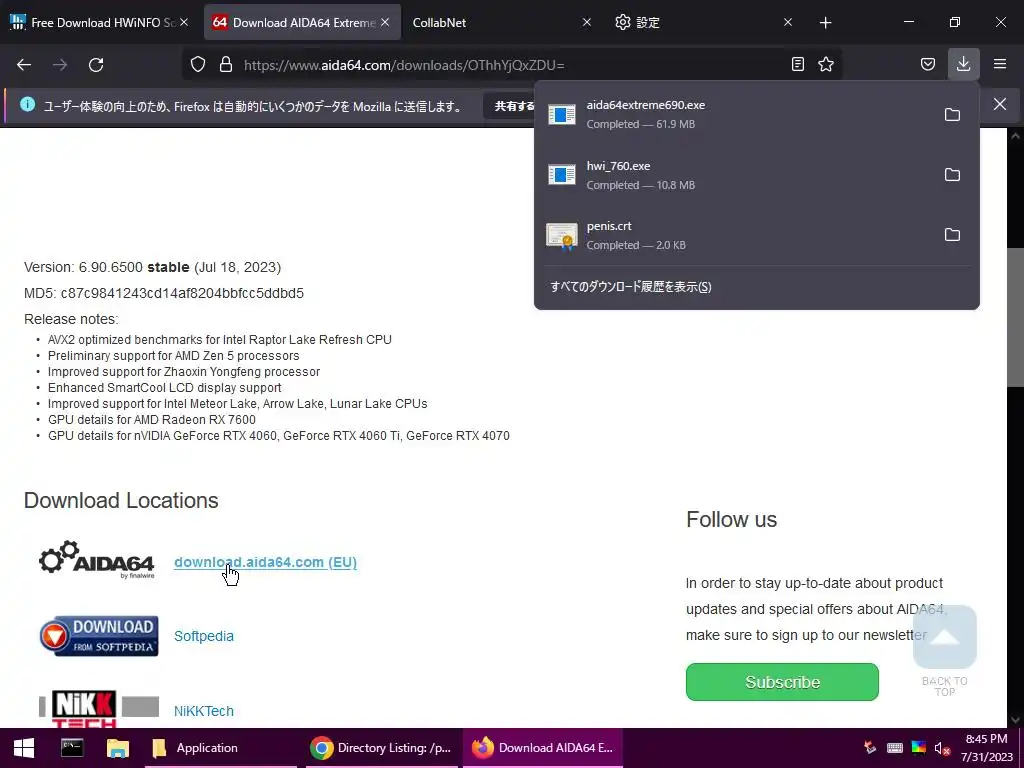Open Softpedia download link
This screenshot has width=1024, height=768.
[204, 636]
